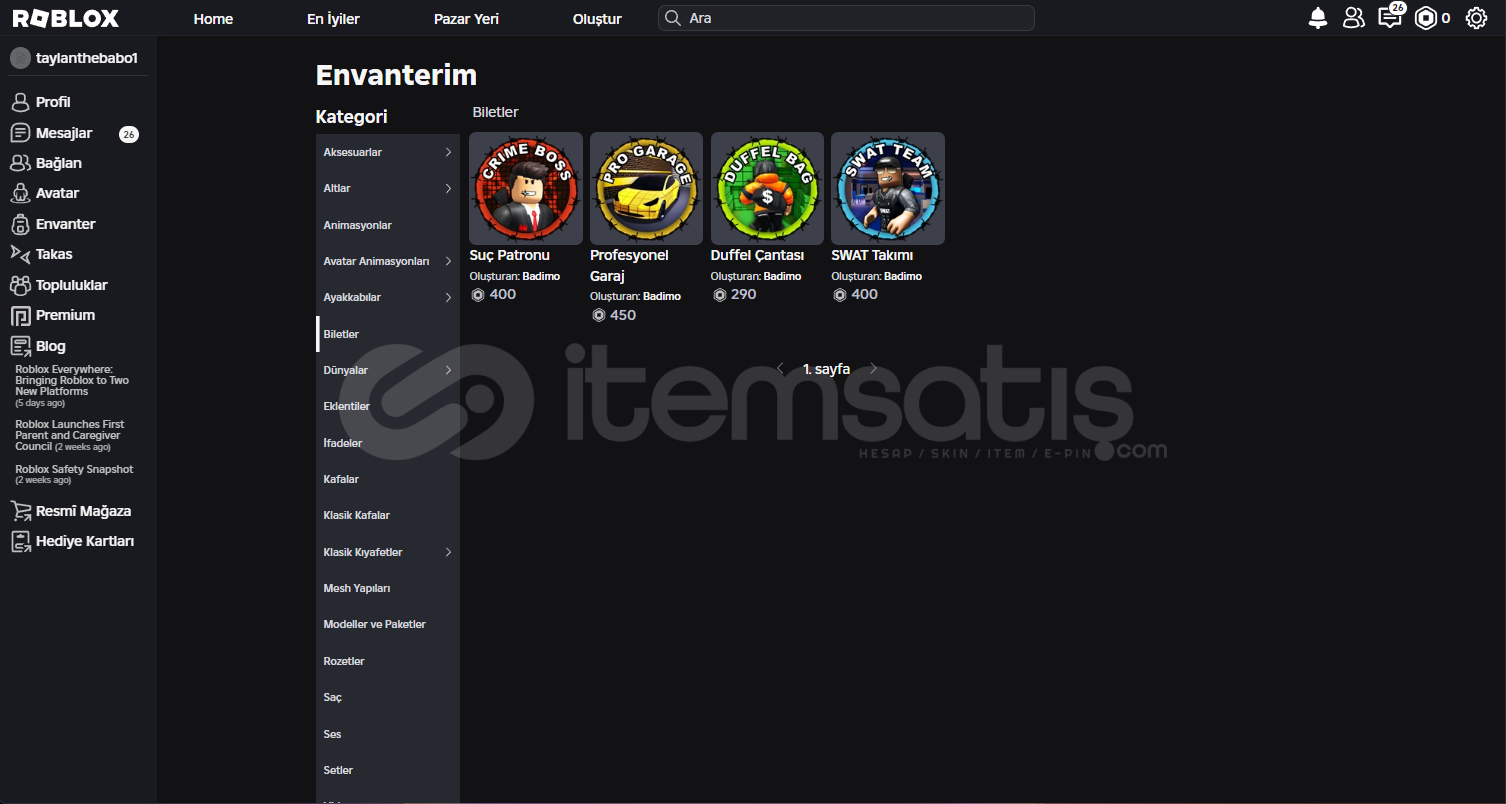Open the Duffel Çantası item link
1506x804 pixels.
[758, 255]
